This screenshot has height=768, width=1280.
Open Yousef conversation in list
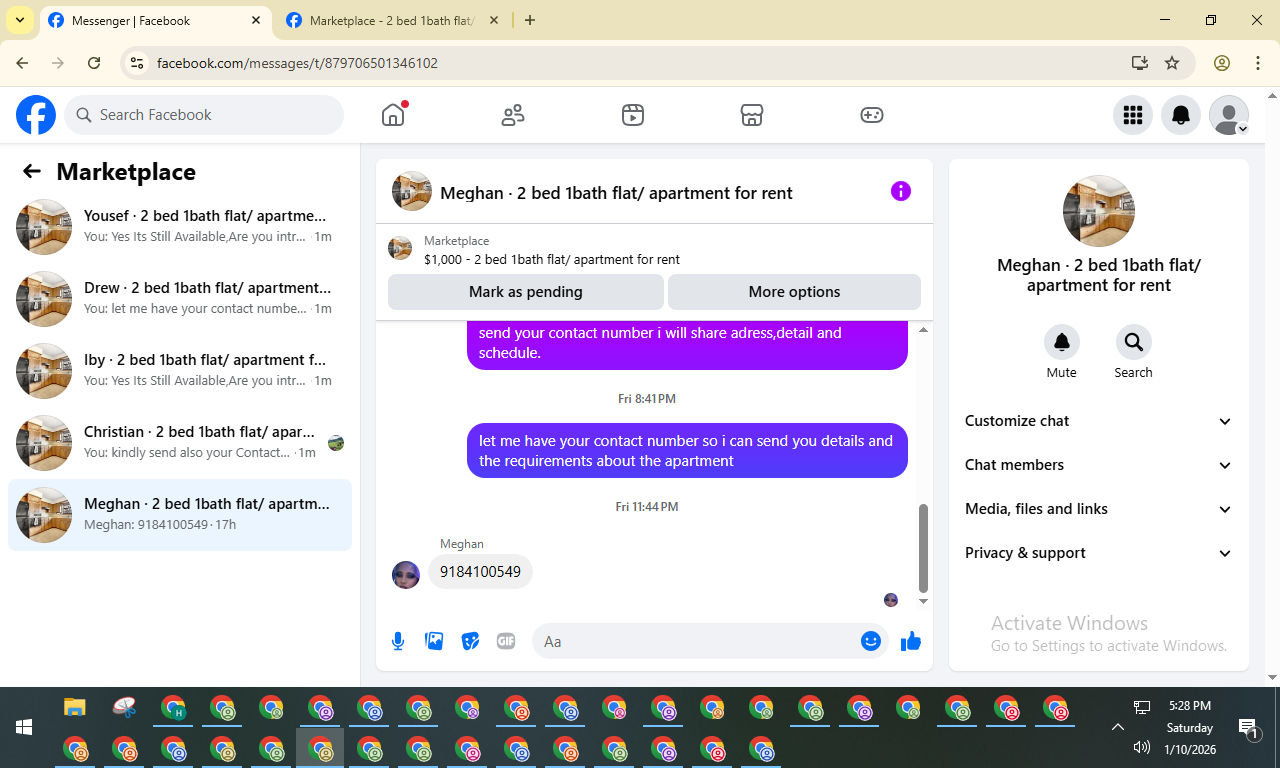180,227
